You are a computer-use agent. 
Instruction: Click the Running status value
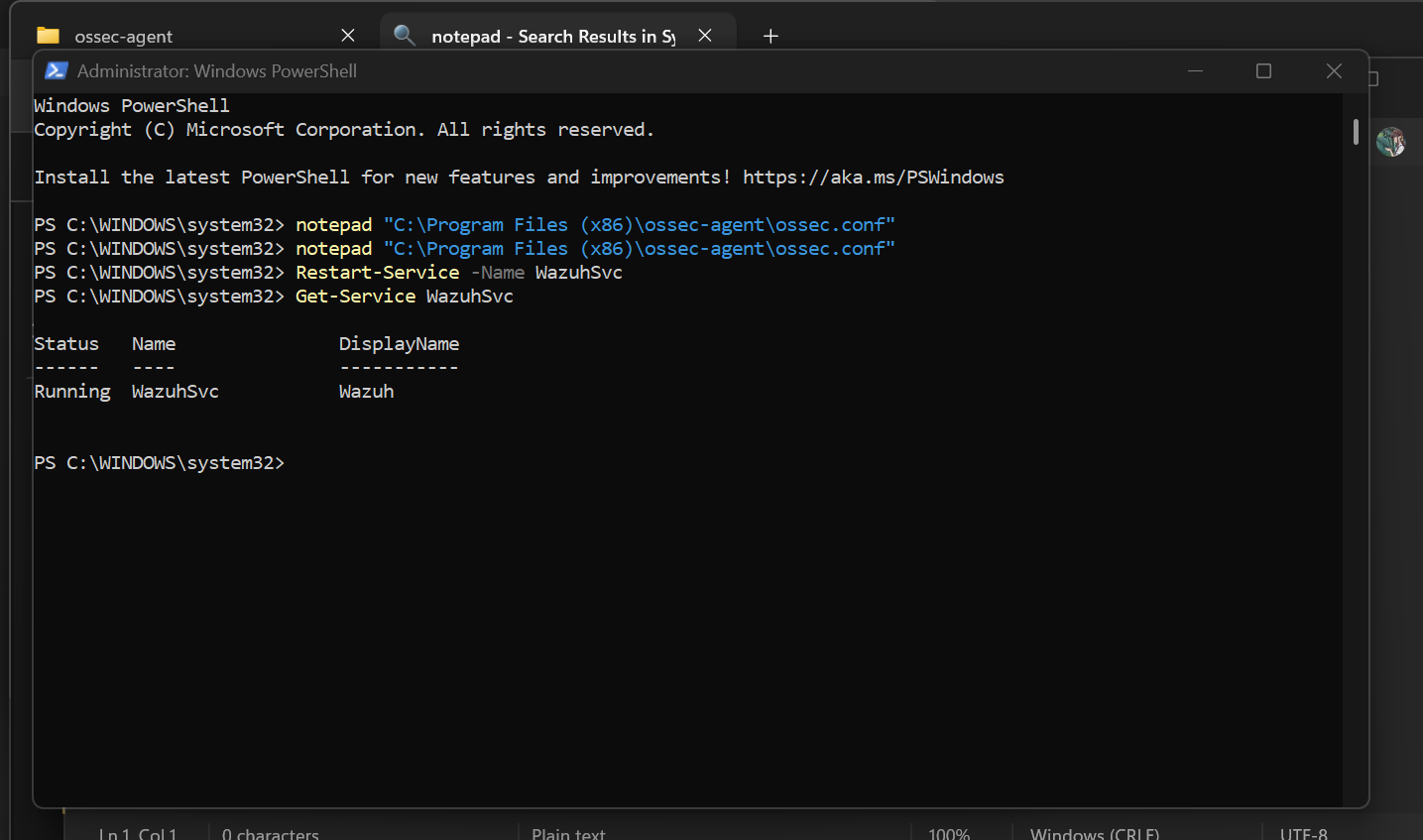tap(72, 392)
